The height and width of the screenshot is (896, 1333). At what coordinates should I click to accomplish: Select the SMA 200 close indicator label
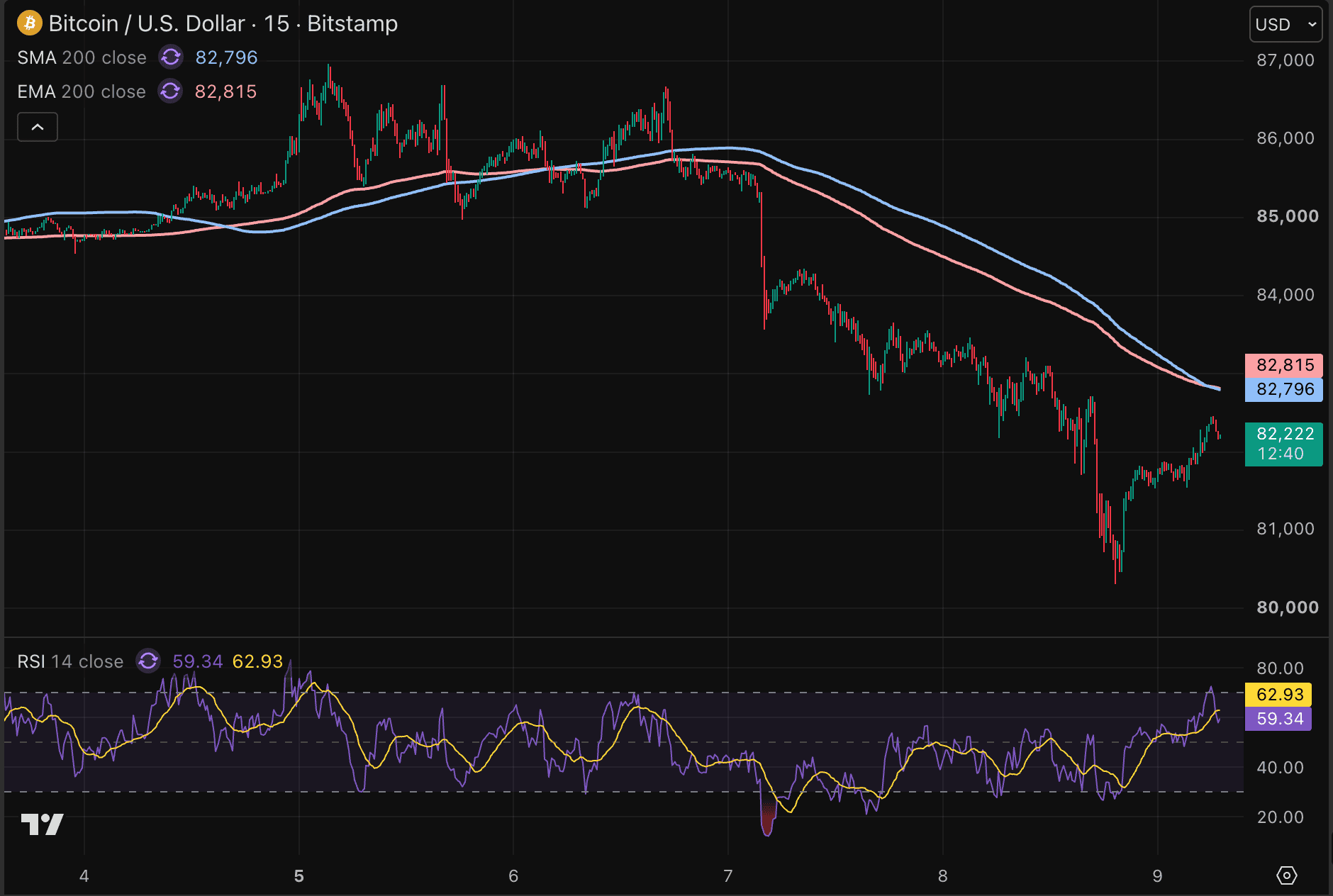pyautogui.click(x=82, y=57)
